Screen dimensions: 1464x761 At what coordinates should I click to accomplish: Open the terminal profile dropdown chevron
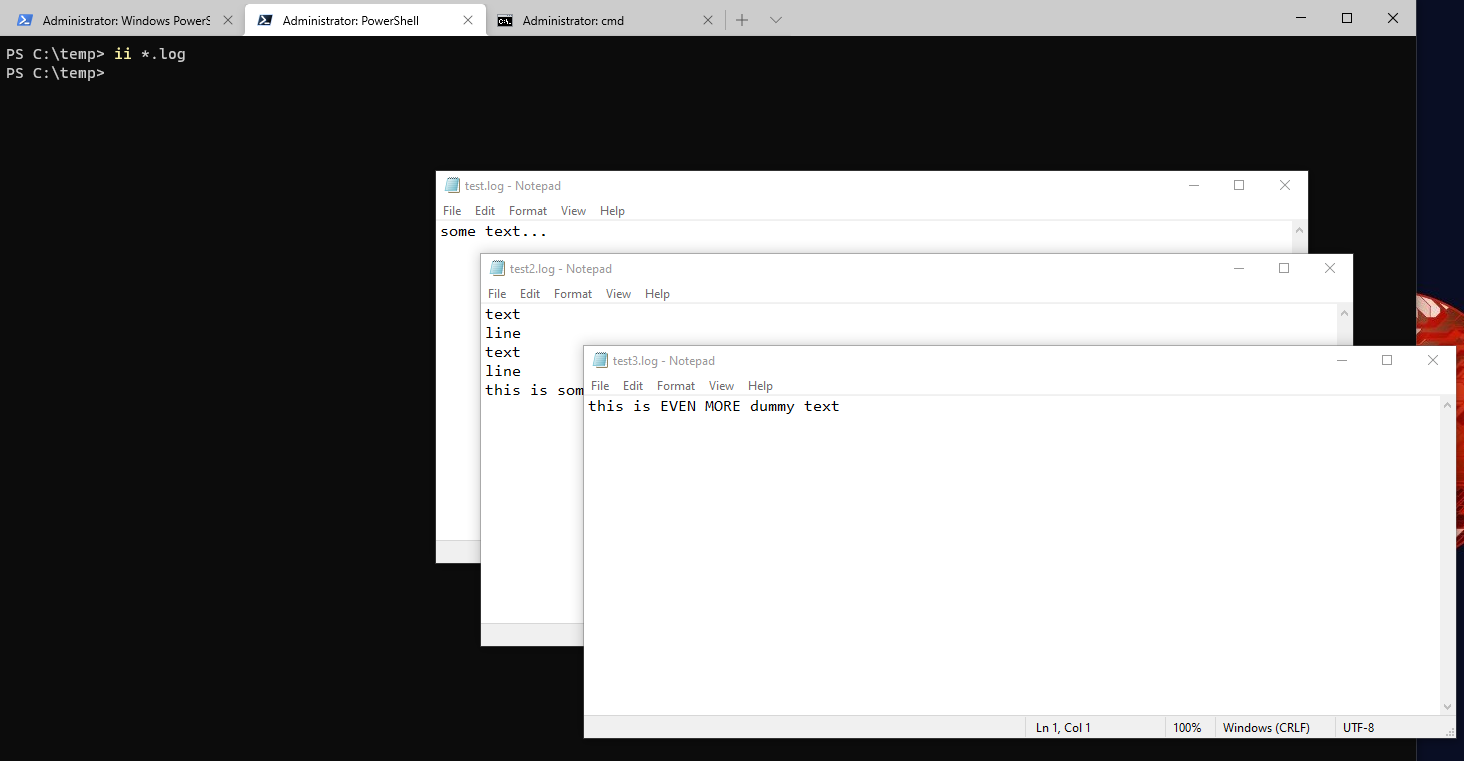point(776,19)
